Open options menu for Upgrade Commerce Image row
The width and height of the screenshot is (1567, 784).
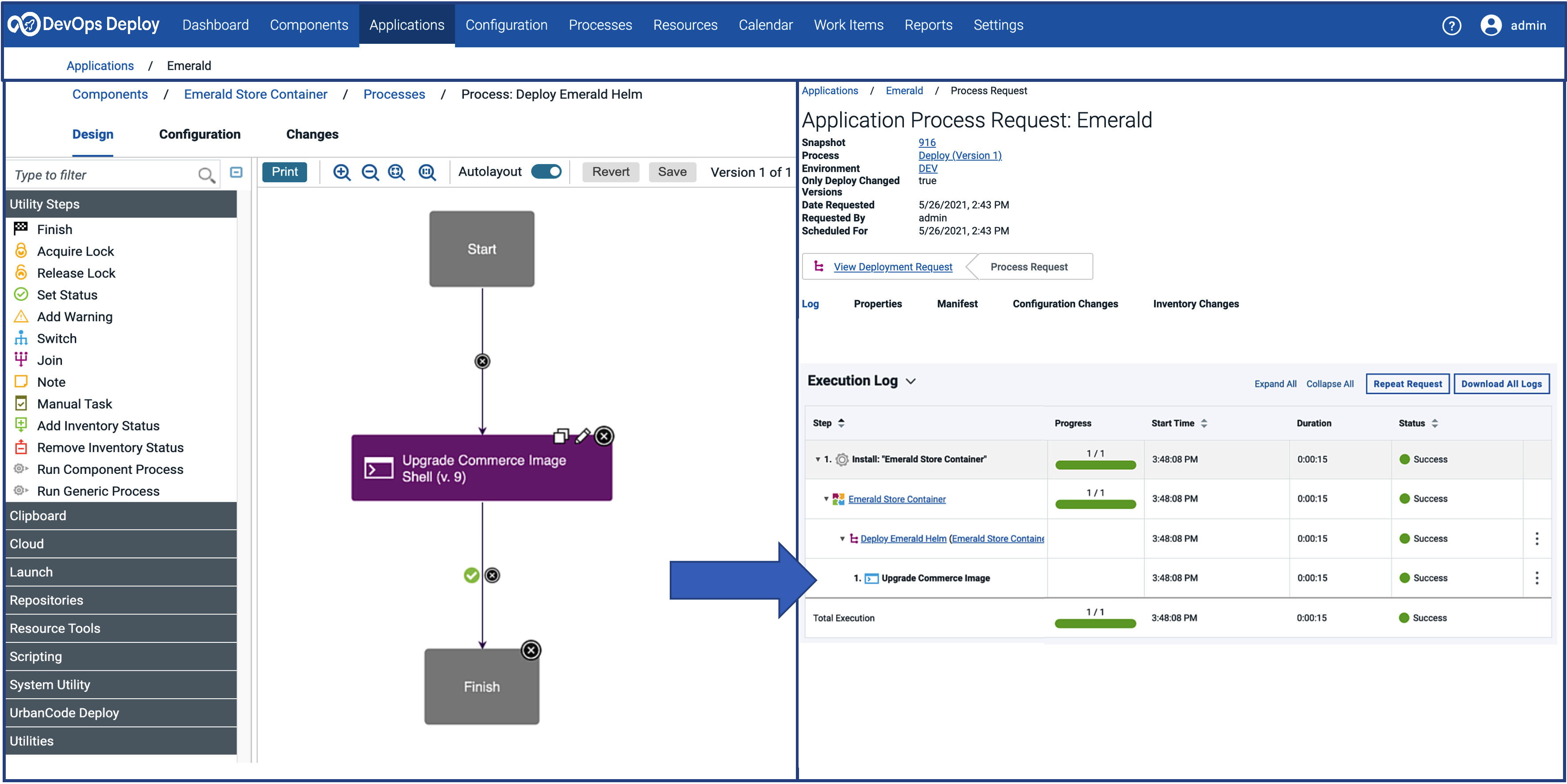(x=1536, y=578)
